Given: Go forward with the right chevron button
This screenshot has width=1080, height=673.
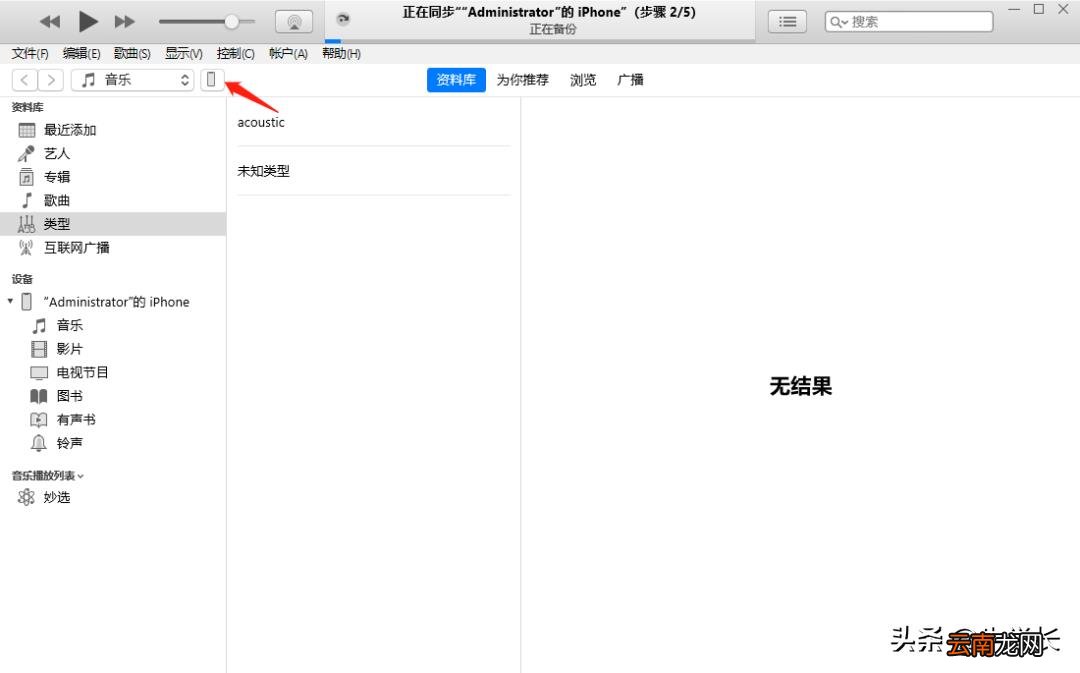Looking at the screenshot, I should tap(51, 80).
